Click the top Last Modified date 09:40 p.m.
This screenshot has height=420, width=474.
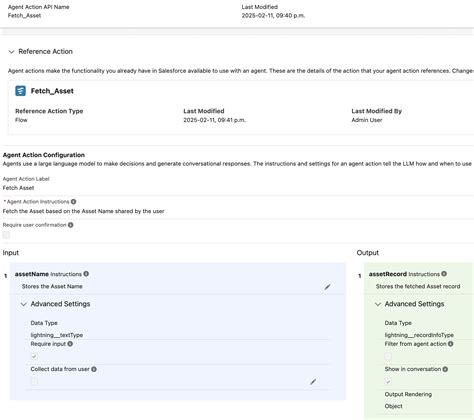click(x=273, y=16)
